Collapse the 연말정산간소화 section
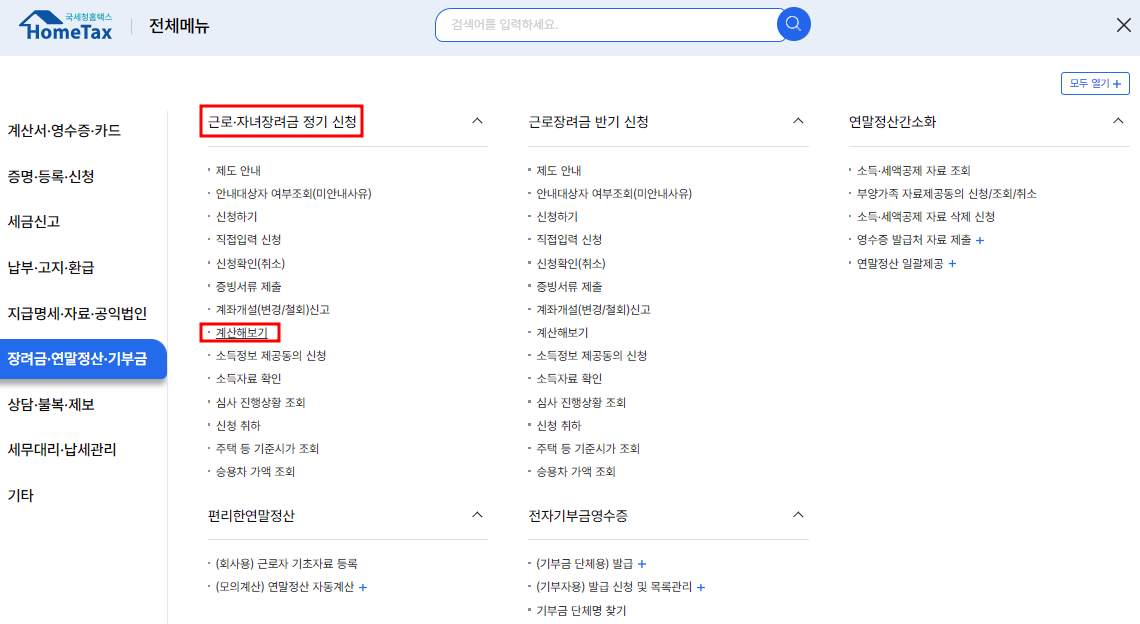Screen dimensions: 1140x624 point(1118,119)
